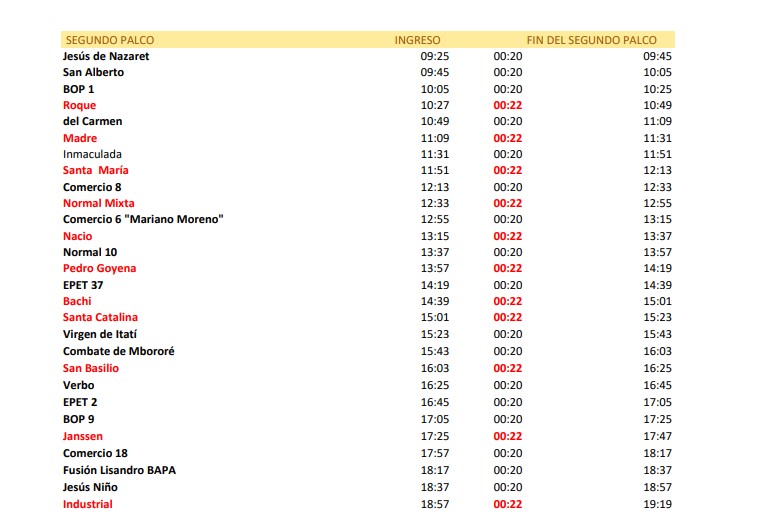This screenshot has width=763, height=531.
Task: Select the Fusión Lisandro BAPA entry
Action: [x=120, y=470]
